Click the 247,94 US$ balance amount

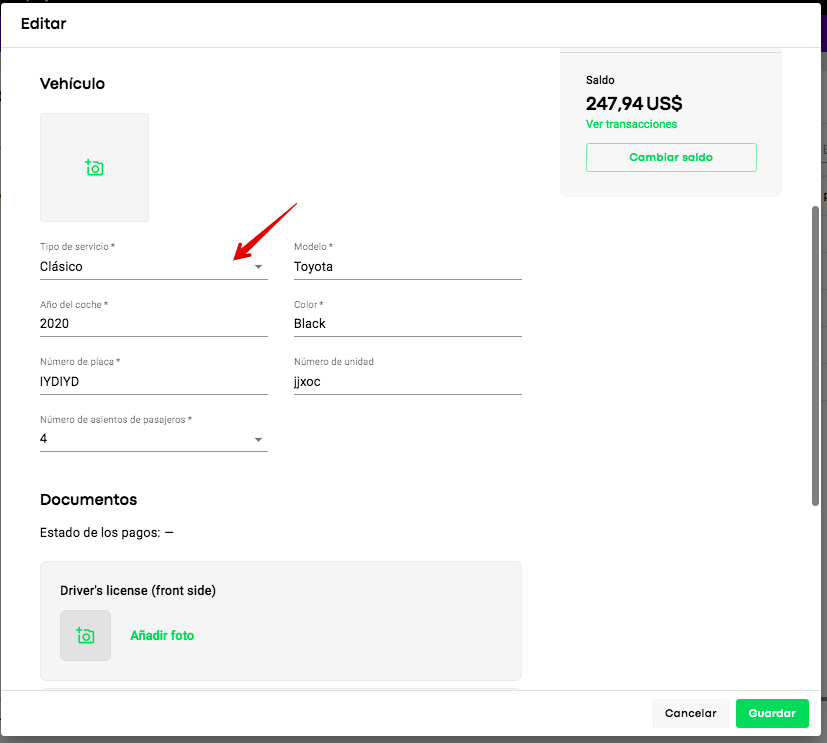(x=634, y=103)
